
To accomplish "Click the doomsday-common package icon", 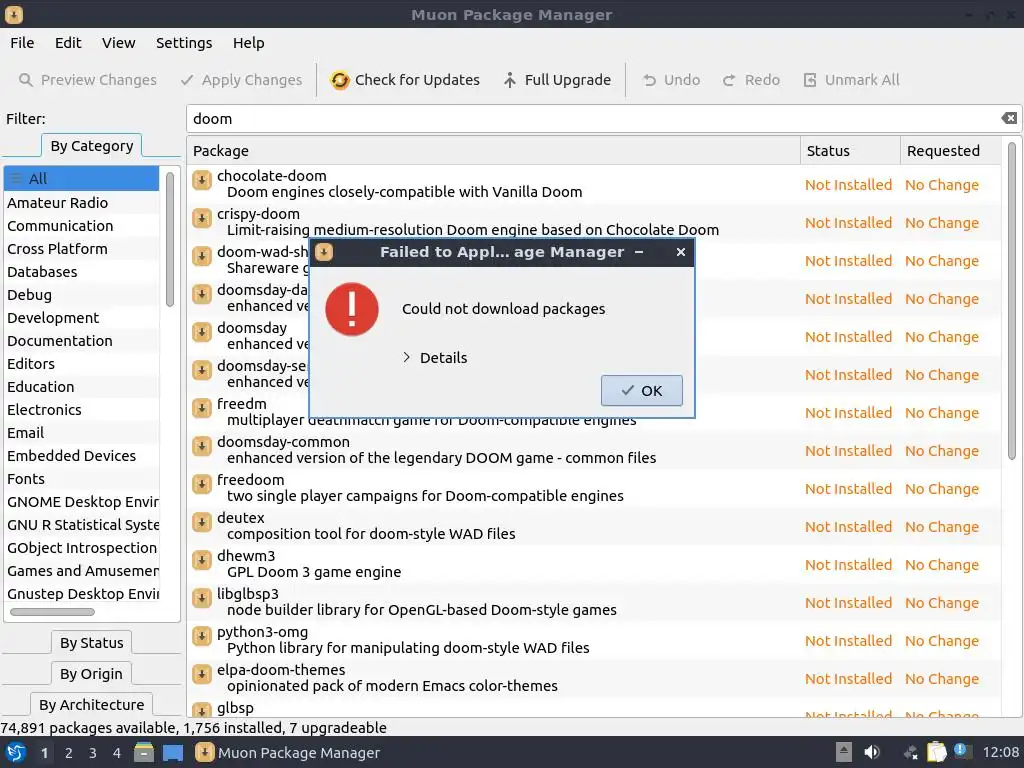I will pos(202,445).
